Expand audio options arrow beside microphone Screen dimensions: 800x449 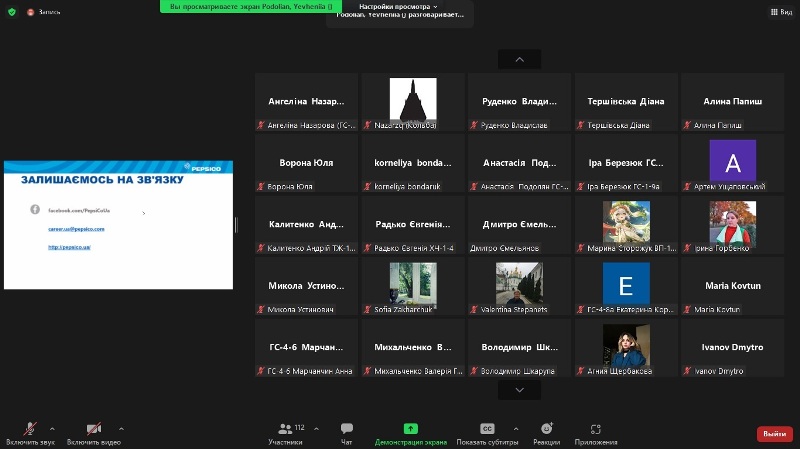point(52,427)
